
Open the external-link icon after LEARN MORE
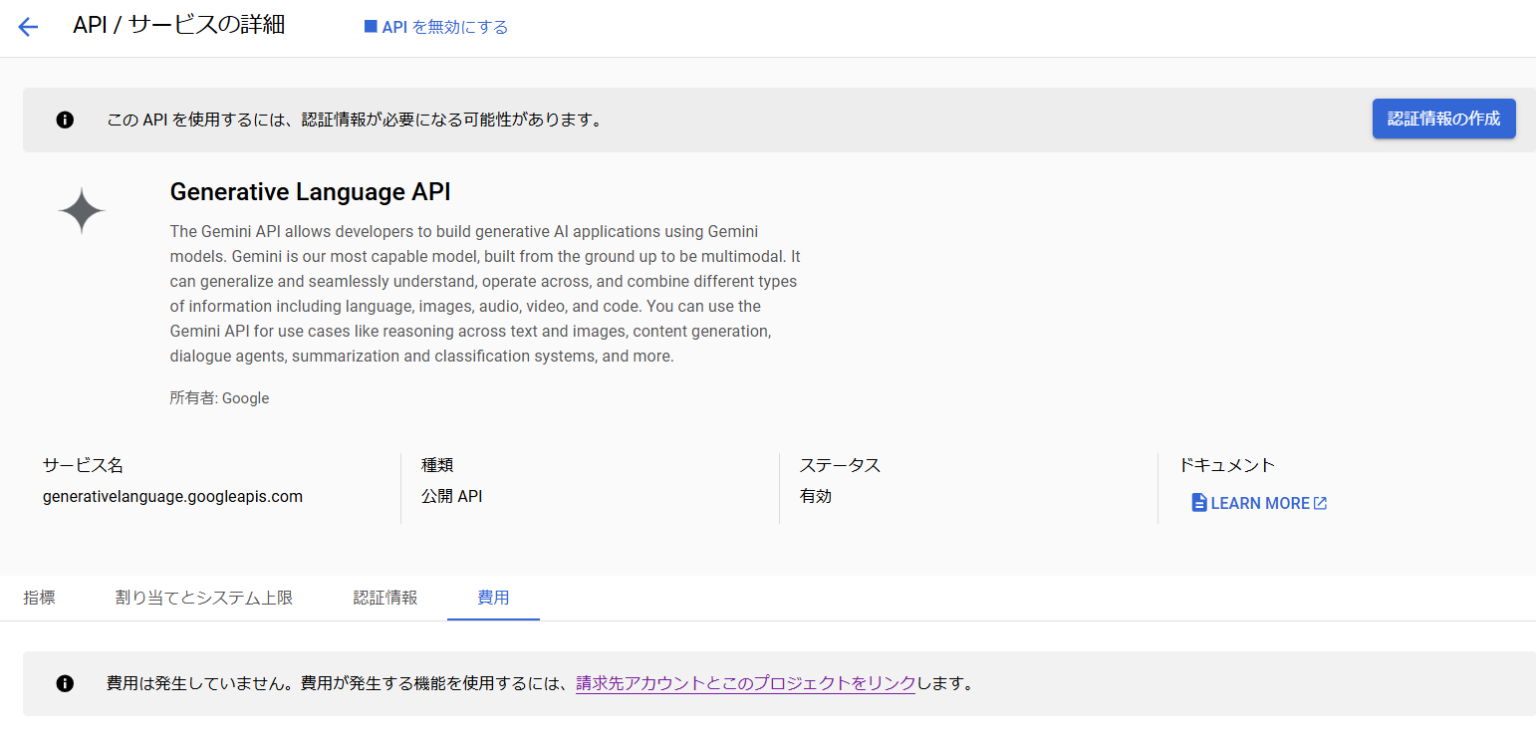click(x=1320, y=502)
